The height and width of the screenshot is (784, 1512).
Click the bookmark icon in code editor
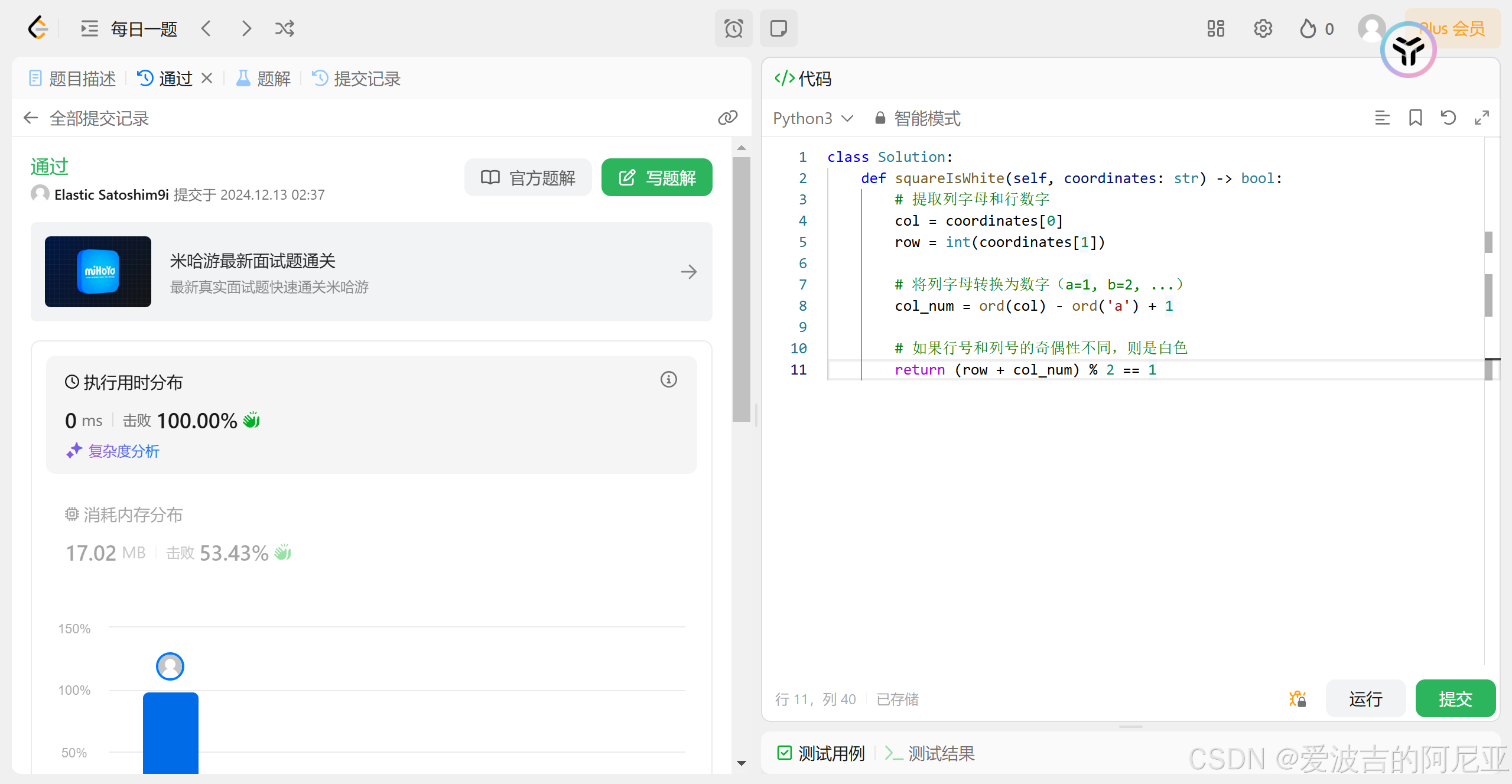coord(1415,118)
